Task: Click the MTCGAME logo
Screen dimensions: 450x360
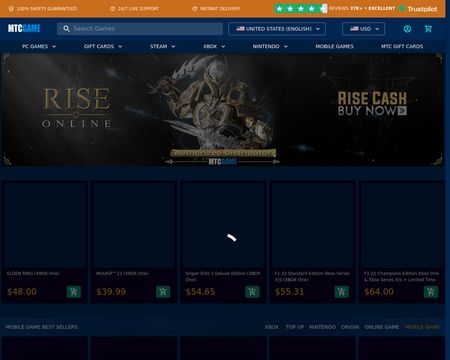Action: 24,28
